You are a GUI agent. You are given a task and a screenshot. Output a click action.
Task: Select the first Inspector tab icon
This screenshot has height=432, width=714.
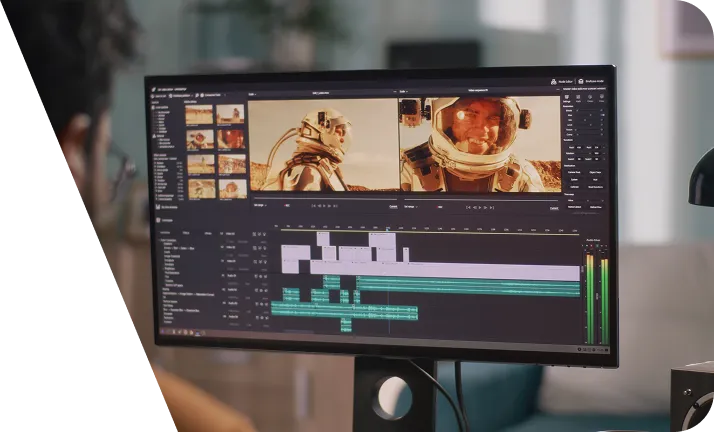[566, 97]
